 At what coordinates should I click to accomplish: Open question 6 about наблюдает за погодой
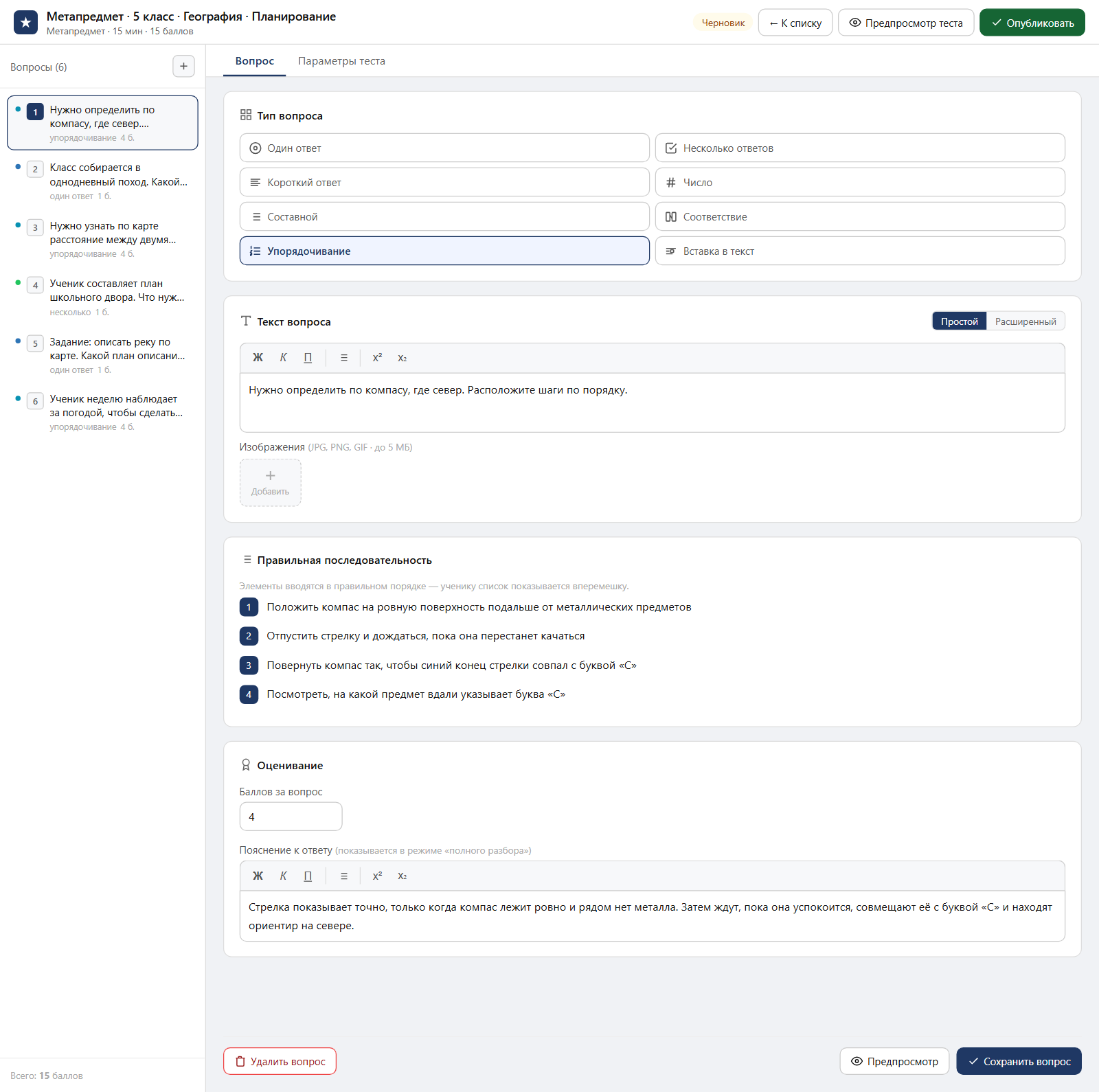103,412
